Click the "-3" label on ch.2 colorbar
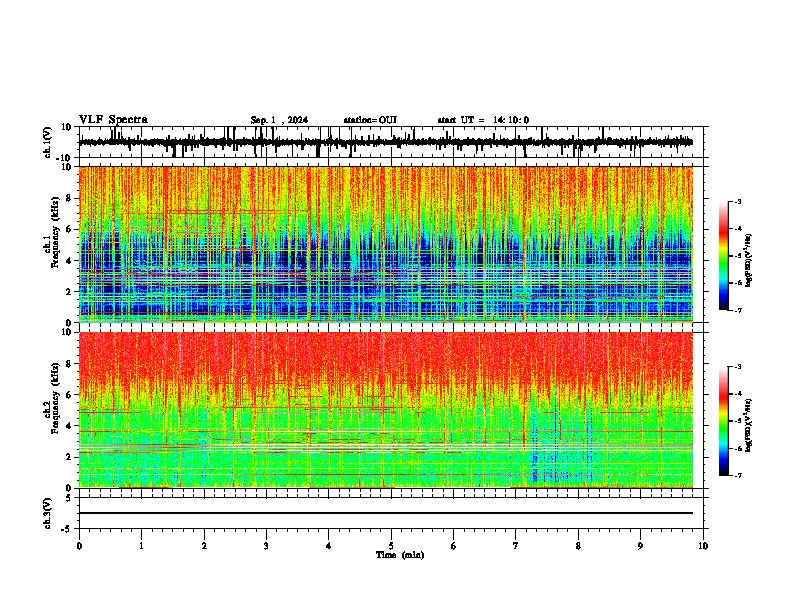792x612 pixels. tap(738, 367)
